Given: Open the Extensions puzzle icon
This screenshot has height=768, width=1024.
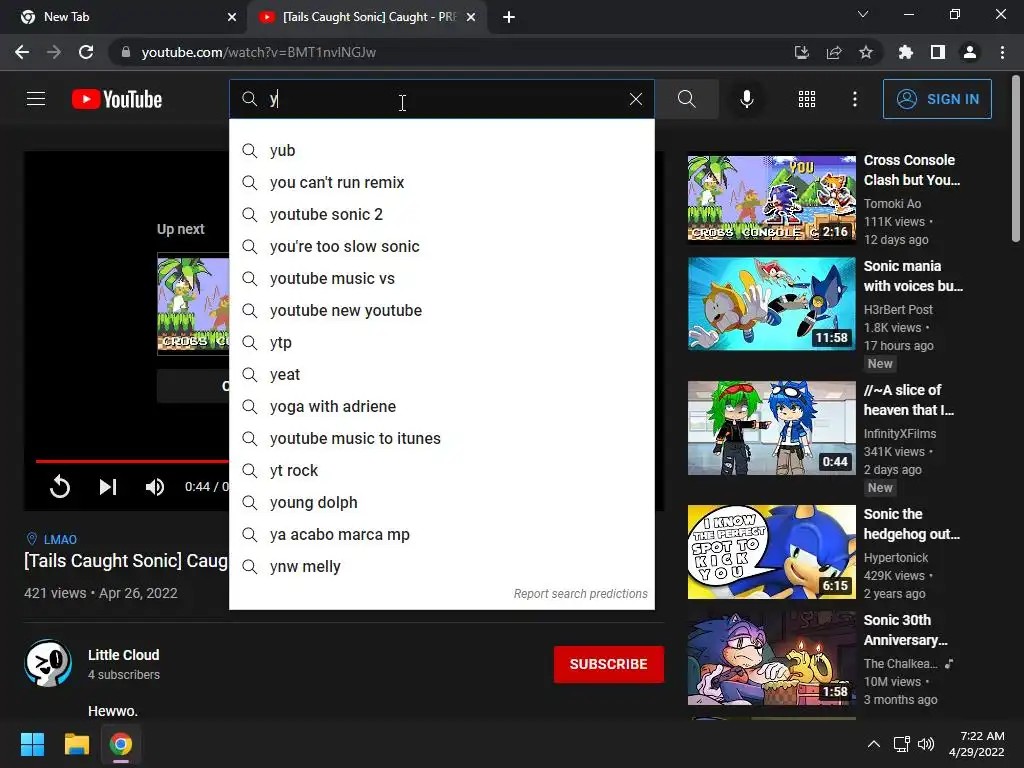Looking at the screenshot, I should (906, 52).
